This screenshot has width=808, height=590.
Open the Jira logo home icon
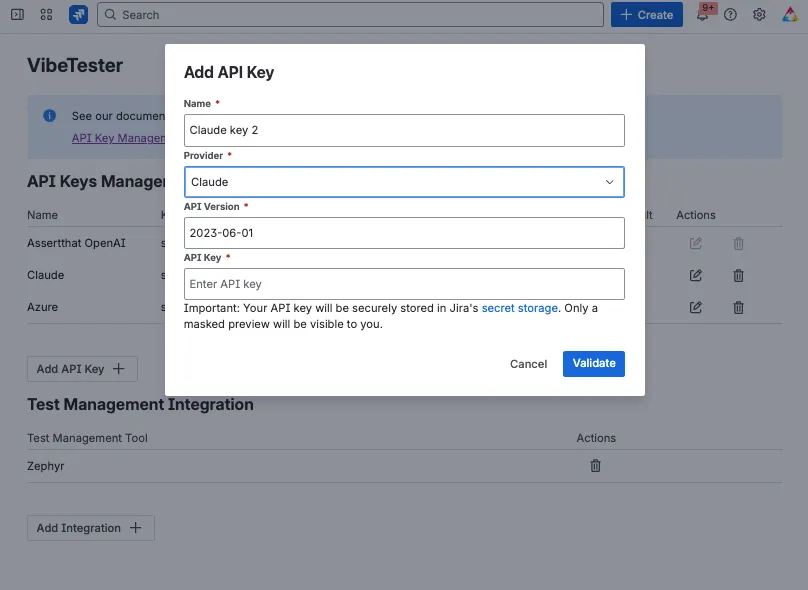point(78,14)
